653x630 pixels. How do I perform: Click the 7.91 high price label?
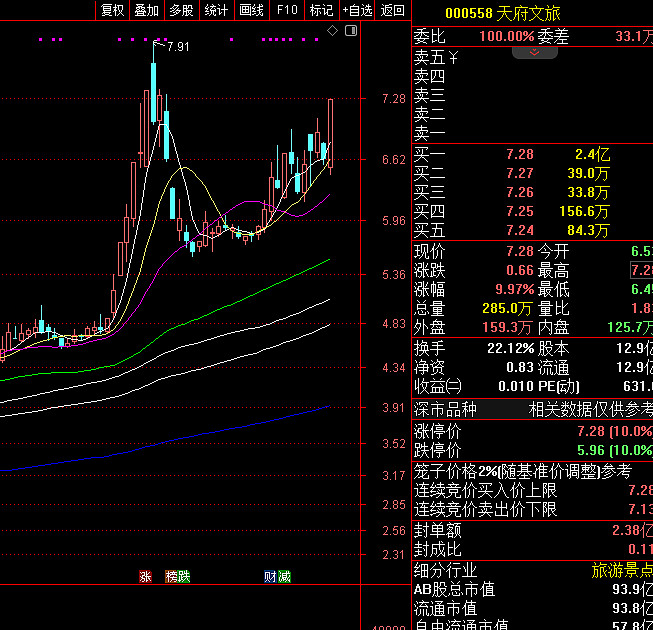[178, 47]
